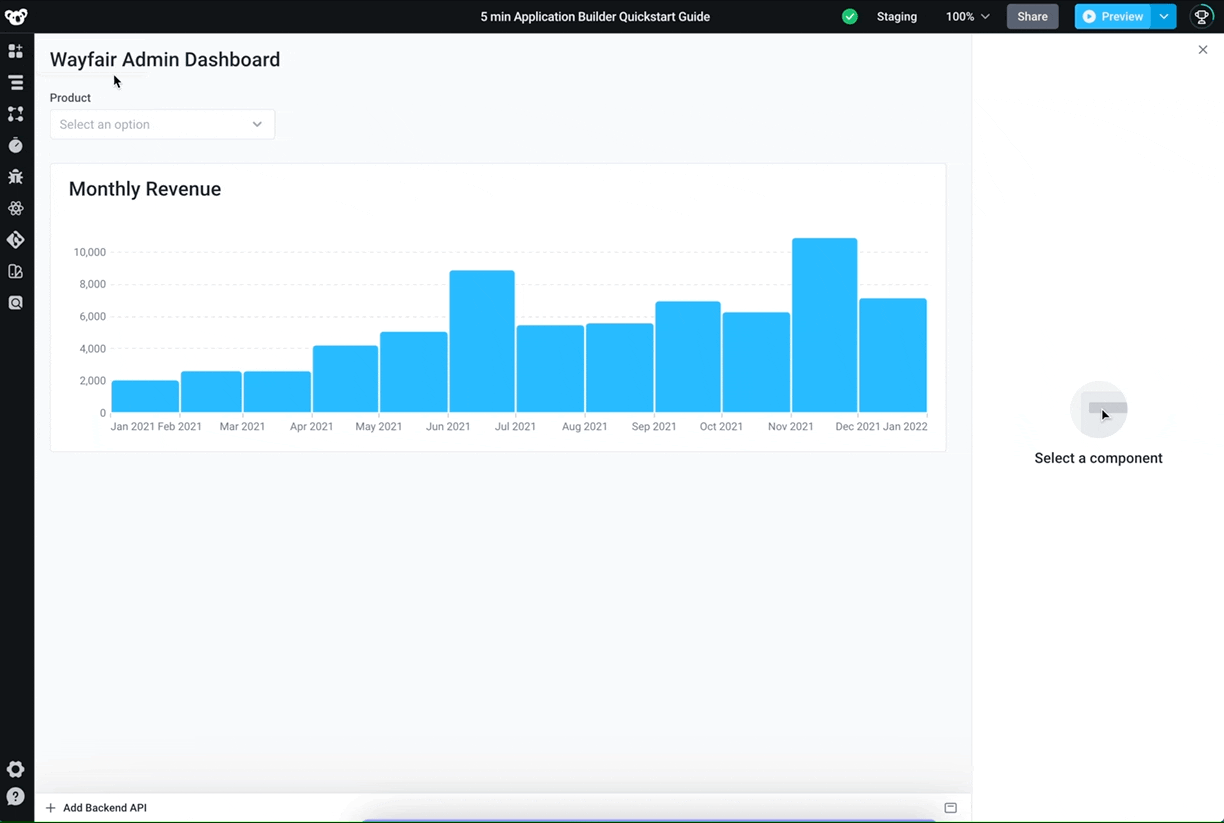This screenshot has width=1224, height=823.
Task: Click the search magnifier icon in sidebar
Action: (16, 303)
